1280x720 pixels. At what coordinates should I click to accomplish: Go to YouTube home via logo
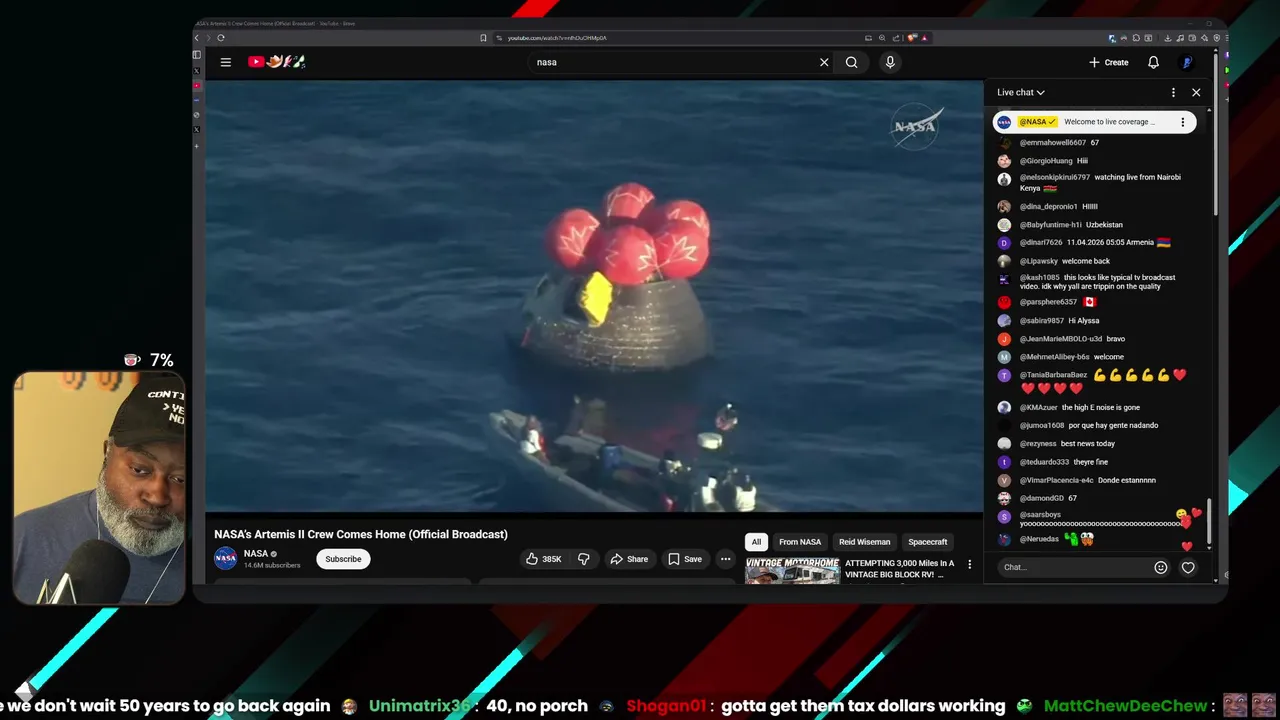click(x=276, y=62)
